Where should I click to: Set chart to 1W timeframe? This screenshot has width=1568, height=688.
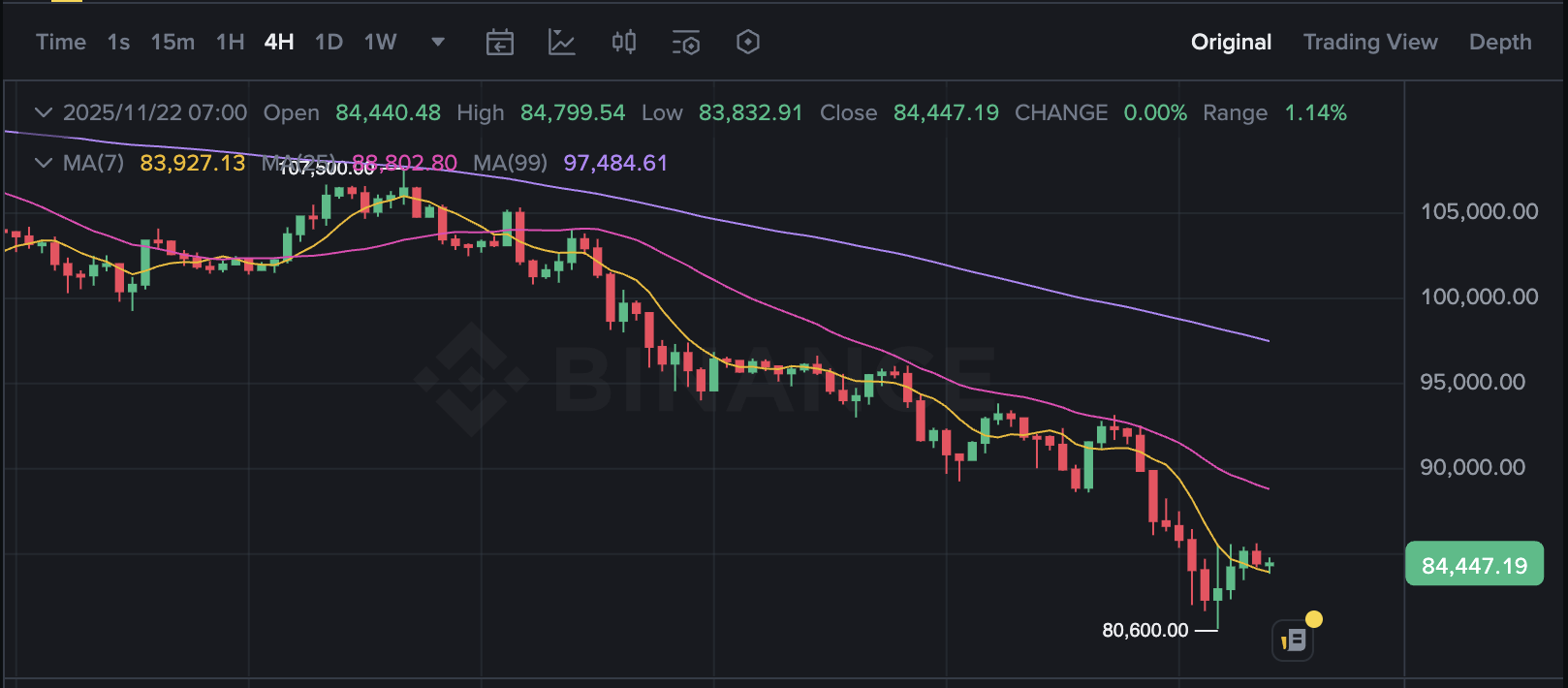coord(381,43)
